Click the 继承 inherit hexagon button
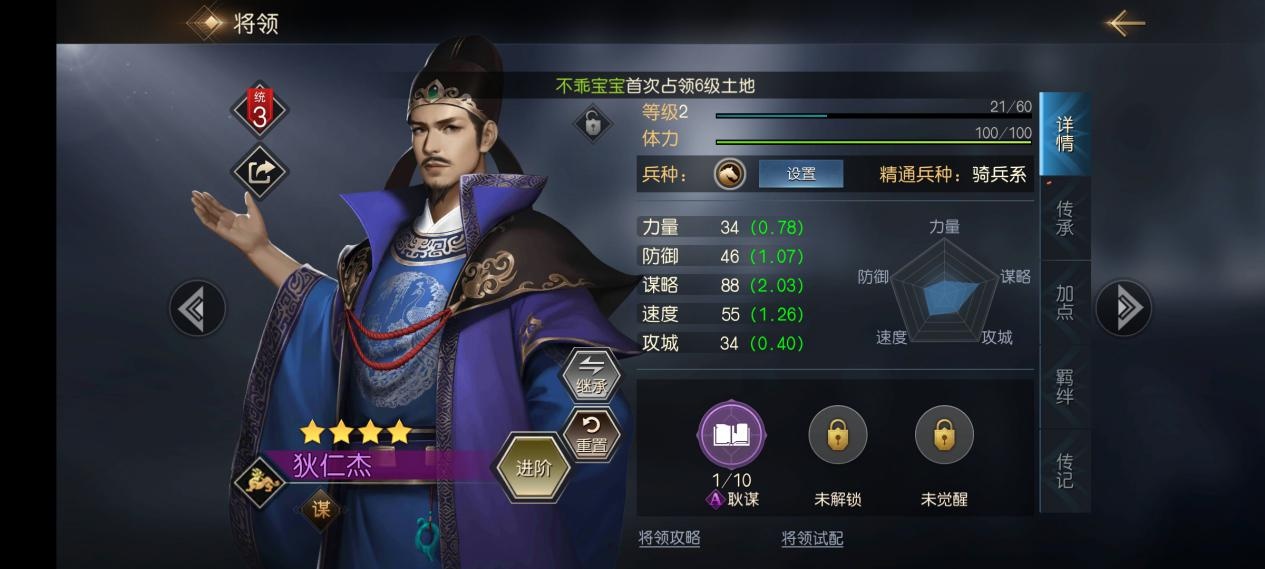 tap(592, 374)
